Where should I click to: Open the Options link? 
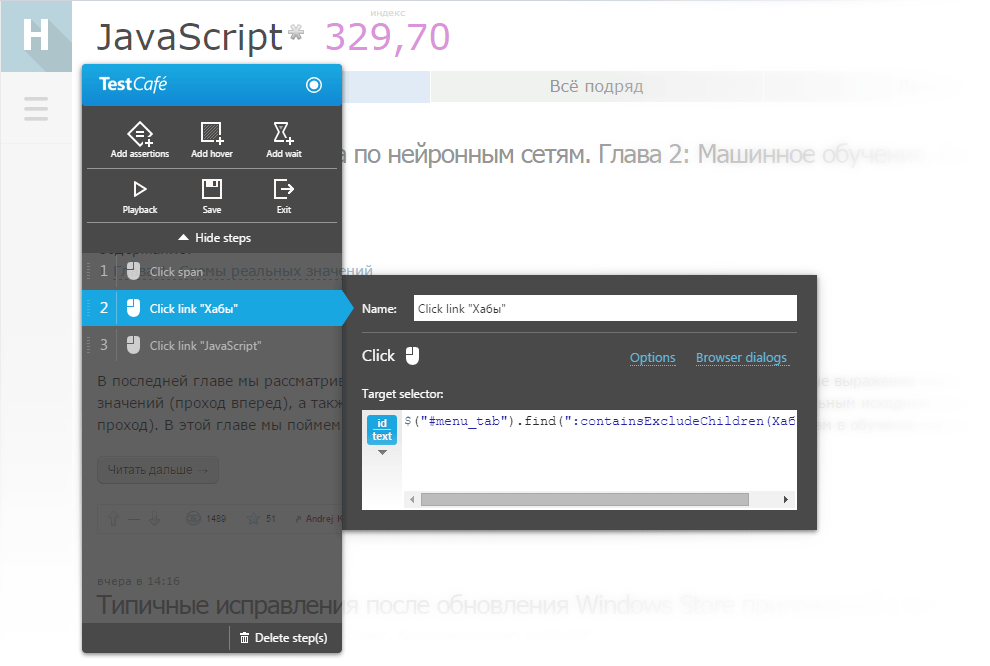tap(652, 358)
